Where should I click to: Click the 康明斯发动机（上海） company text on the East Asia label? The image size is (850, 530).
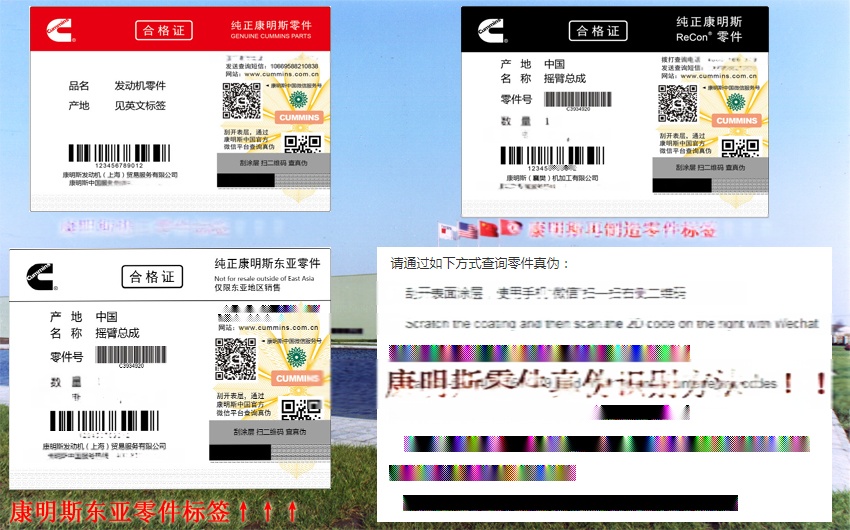[105, 446]
